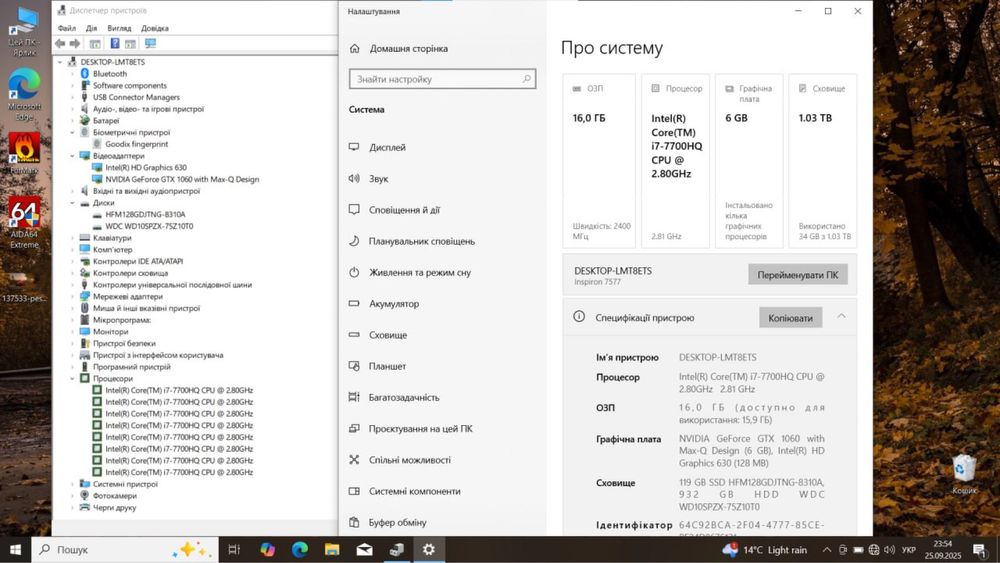Click the Процесор summary card
Viewport: 1000px width, 563px height.
click(x=675, y=161)
